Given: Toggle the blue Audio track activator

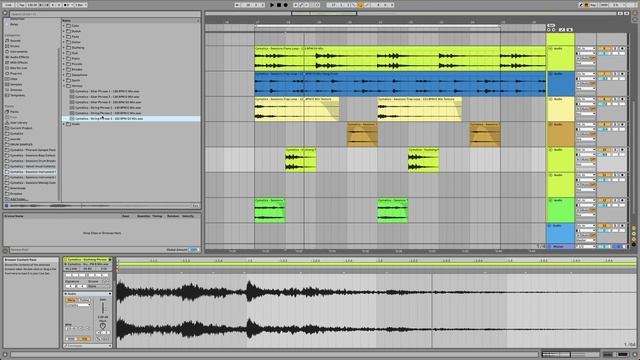Looking at the screenshot, I should (x=603, y=74).
